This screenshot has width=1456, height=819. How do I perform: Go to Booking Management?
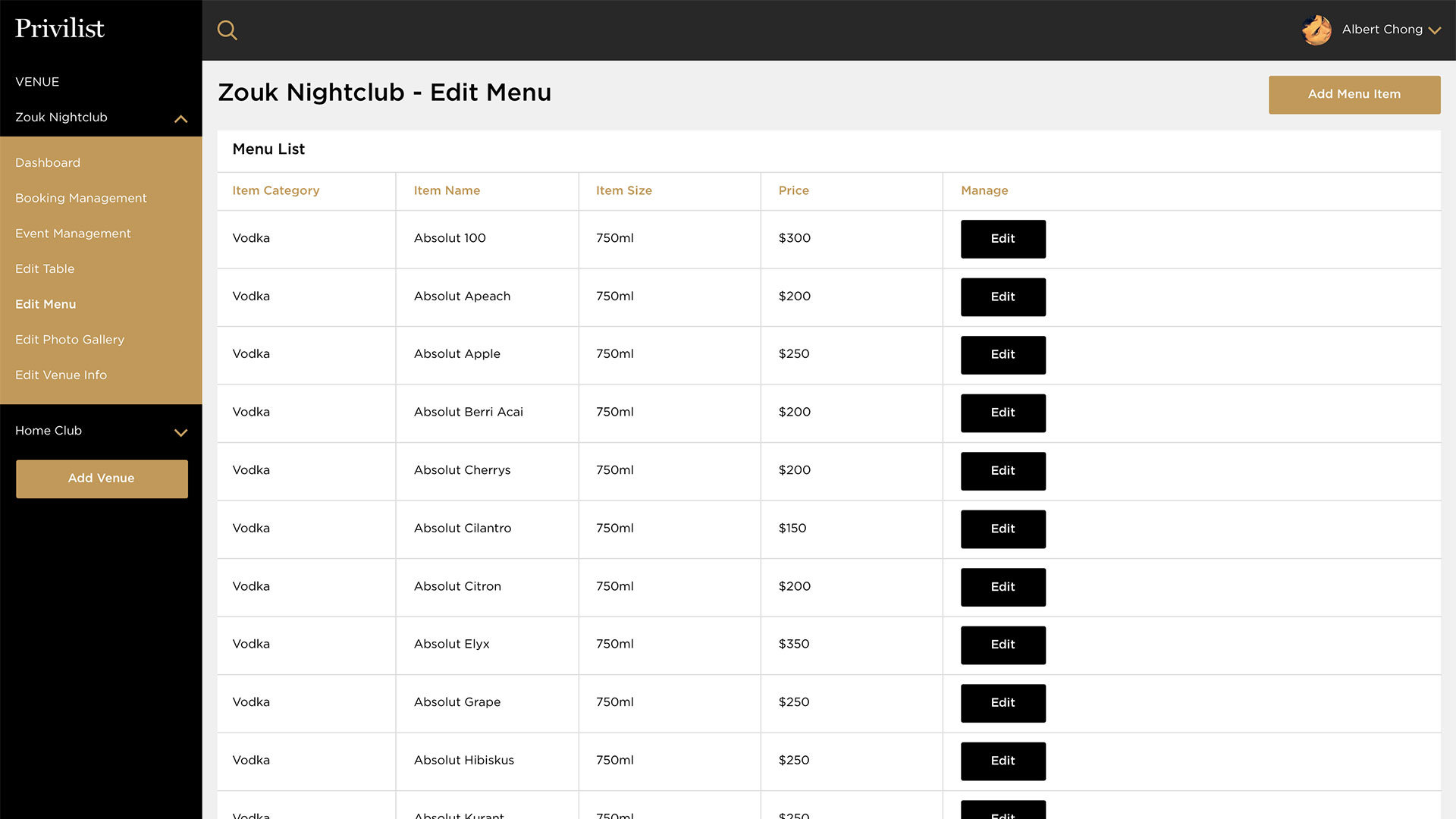tap(81, 198)
